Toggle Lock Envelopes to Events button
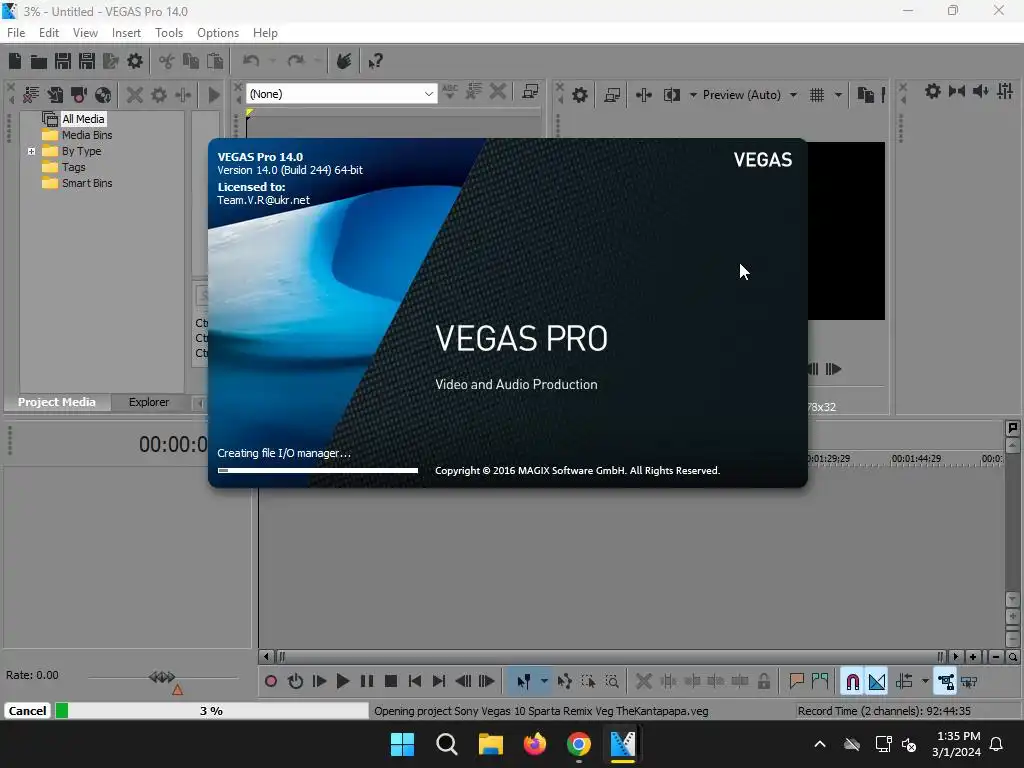Screen dimensions: 1024x768 [945, 682]
